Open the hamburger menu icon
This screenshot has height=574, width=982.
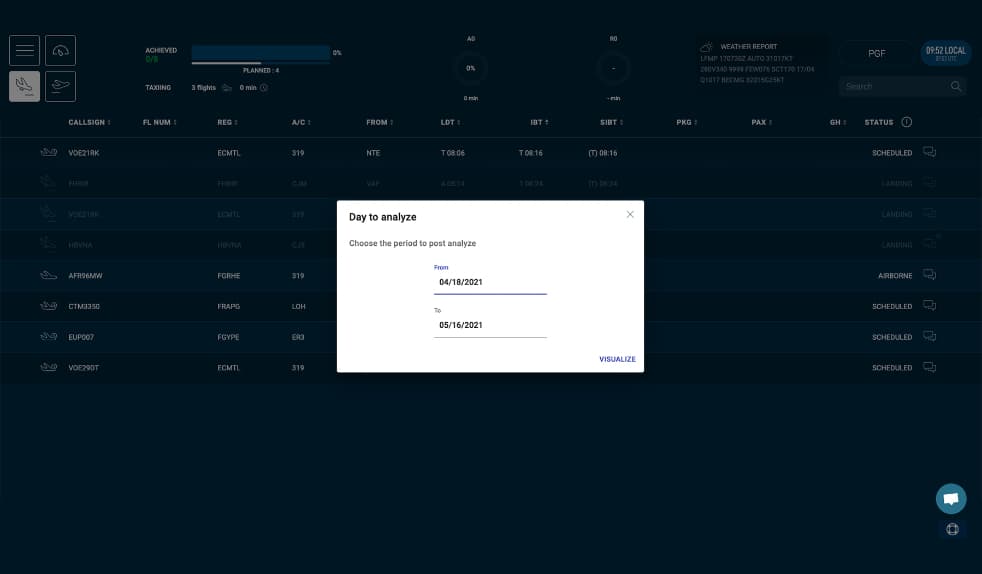[24, 51]
